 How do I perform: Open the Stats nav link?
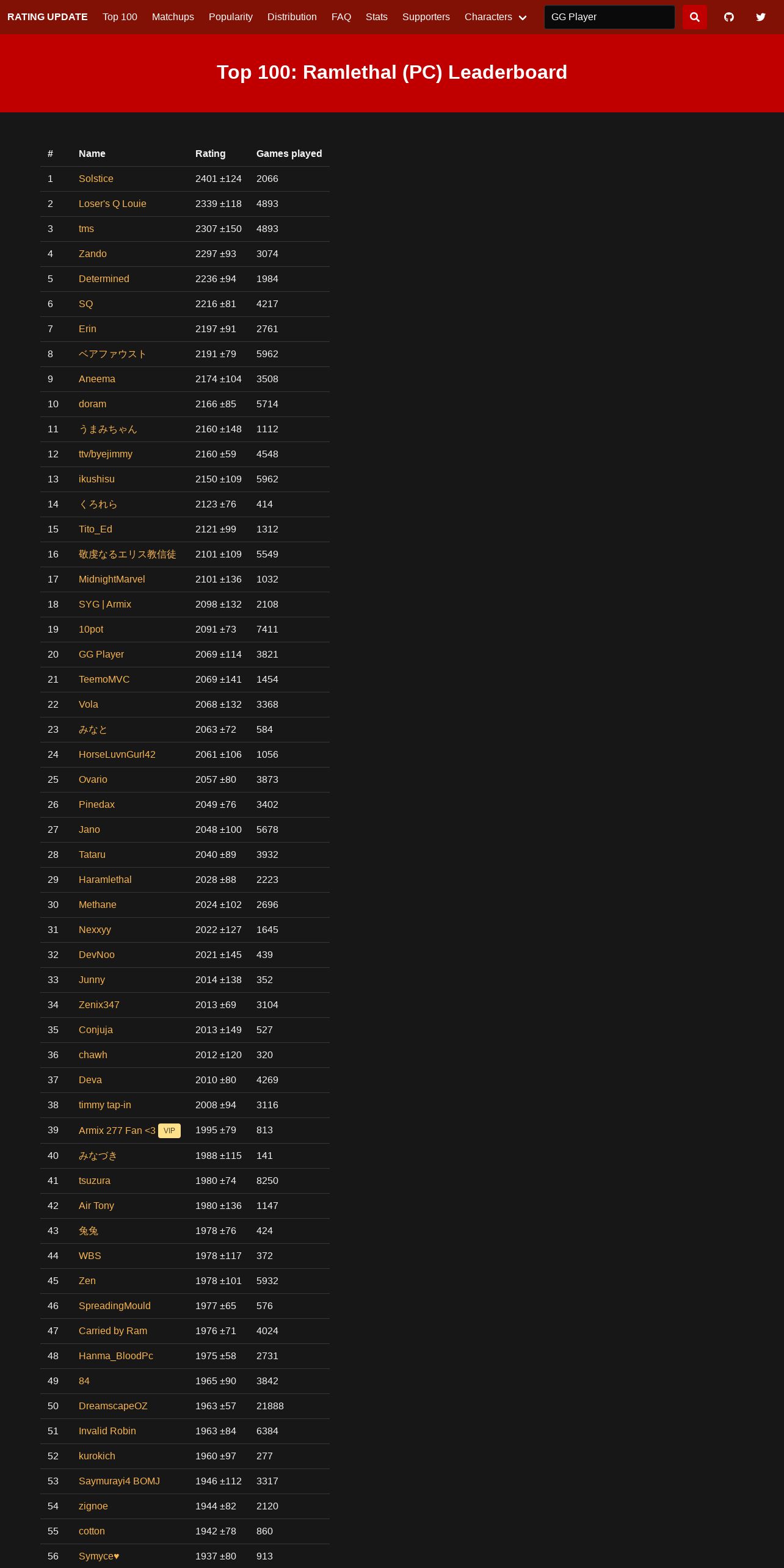[x=376, y=17]
